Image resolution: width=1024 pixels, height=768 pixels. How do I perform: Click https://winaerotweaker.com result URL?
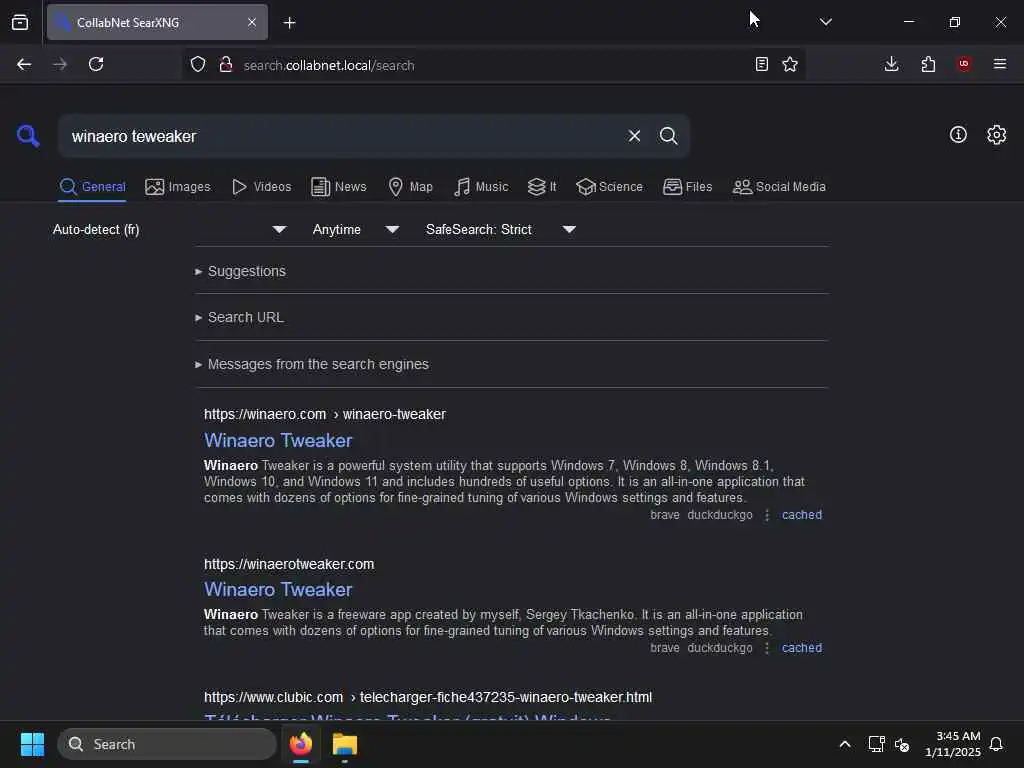289,564
